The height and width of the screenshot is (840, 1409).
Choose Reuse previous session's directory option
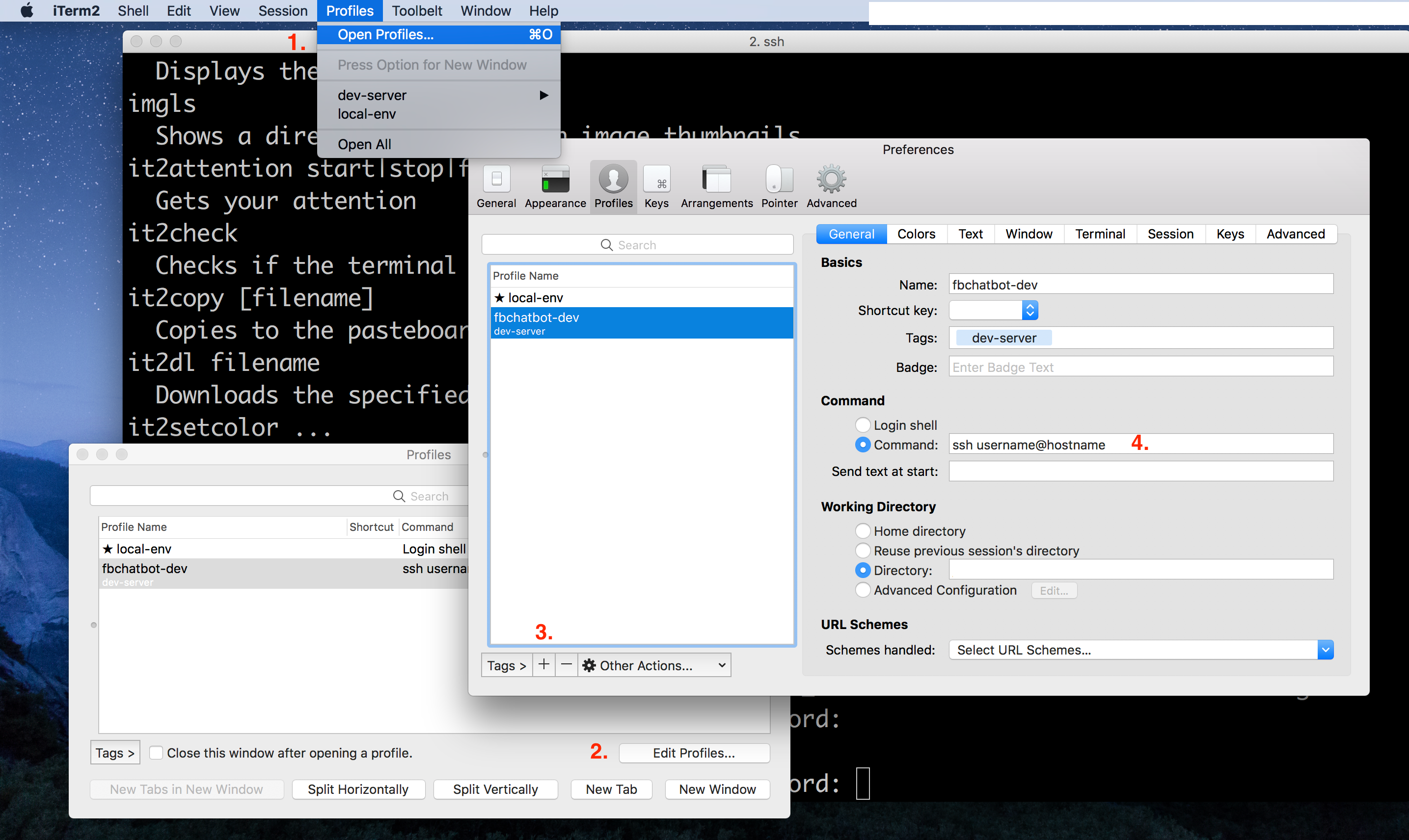pyautogui.click(x=863, y=551)
